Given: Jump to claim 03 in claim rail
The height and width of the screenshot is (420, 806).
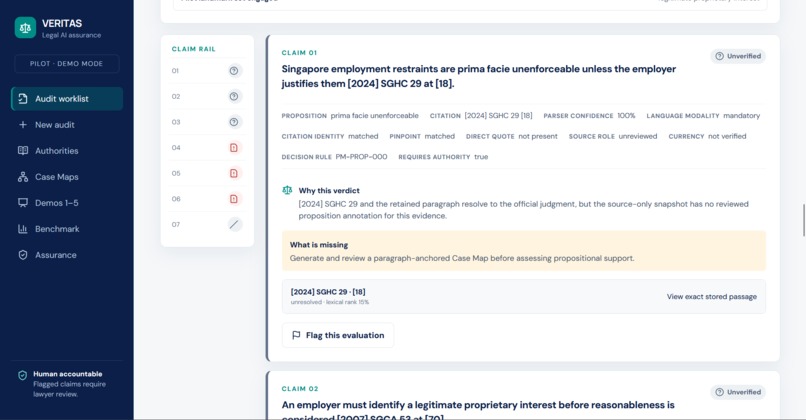Looking at the screenshot, I should [207, 122].
